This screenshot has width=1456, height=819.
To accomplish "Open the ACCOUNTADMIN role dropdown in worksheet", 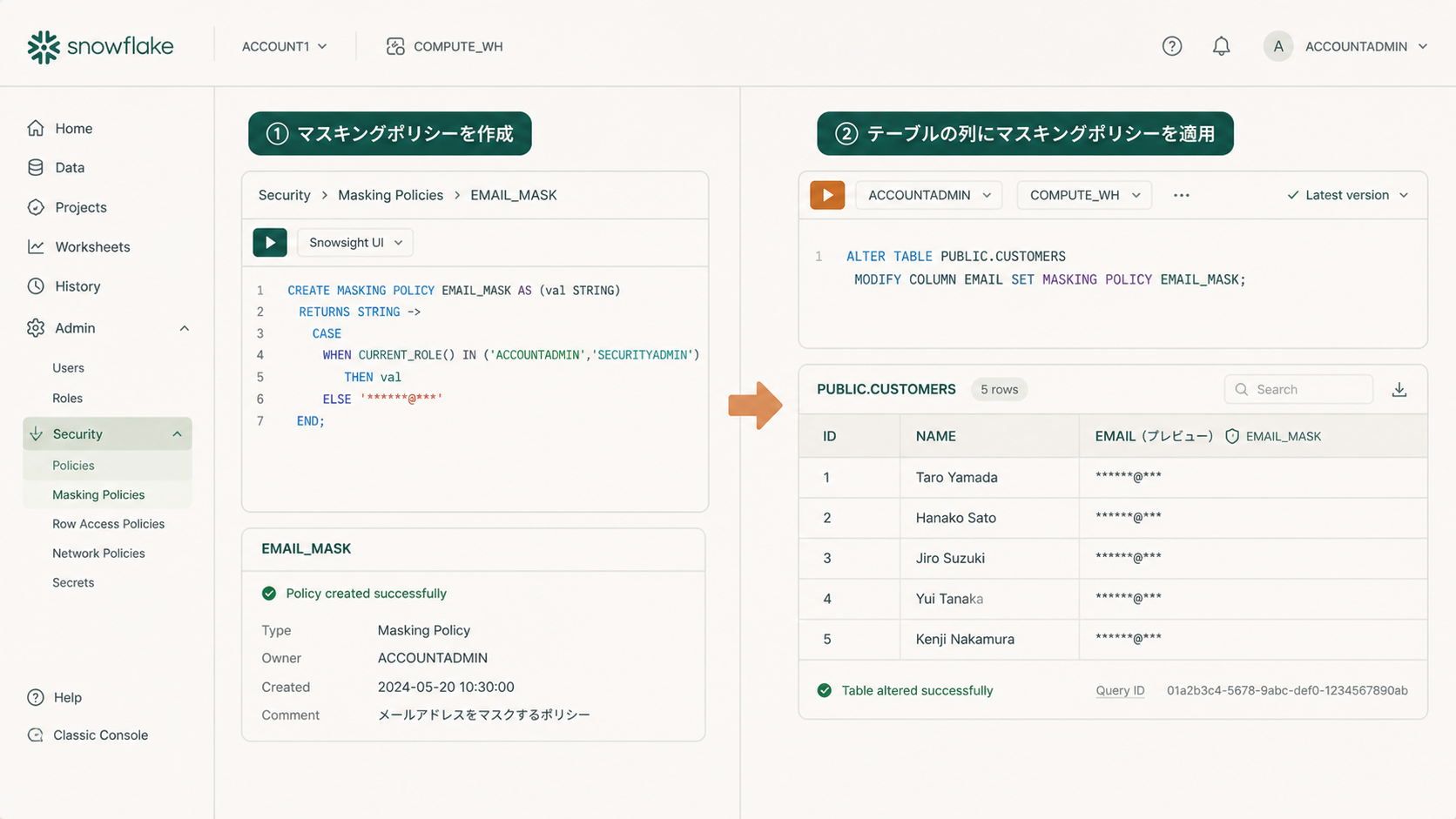I will pyautogui.click(x=929, y=195).
